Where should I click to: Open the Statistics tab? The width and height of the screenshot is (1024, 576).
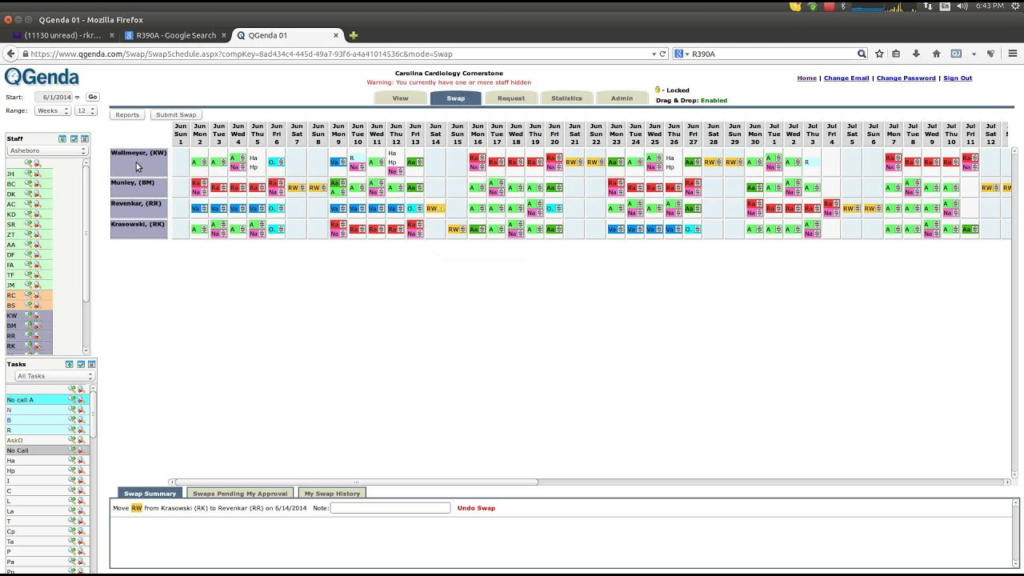tap(566, 98)
